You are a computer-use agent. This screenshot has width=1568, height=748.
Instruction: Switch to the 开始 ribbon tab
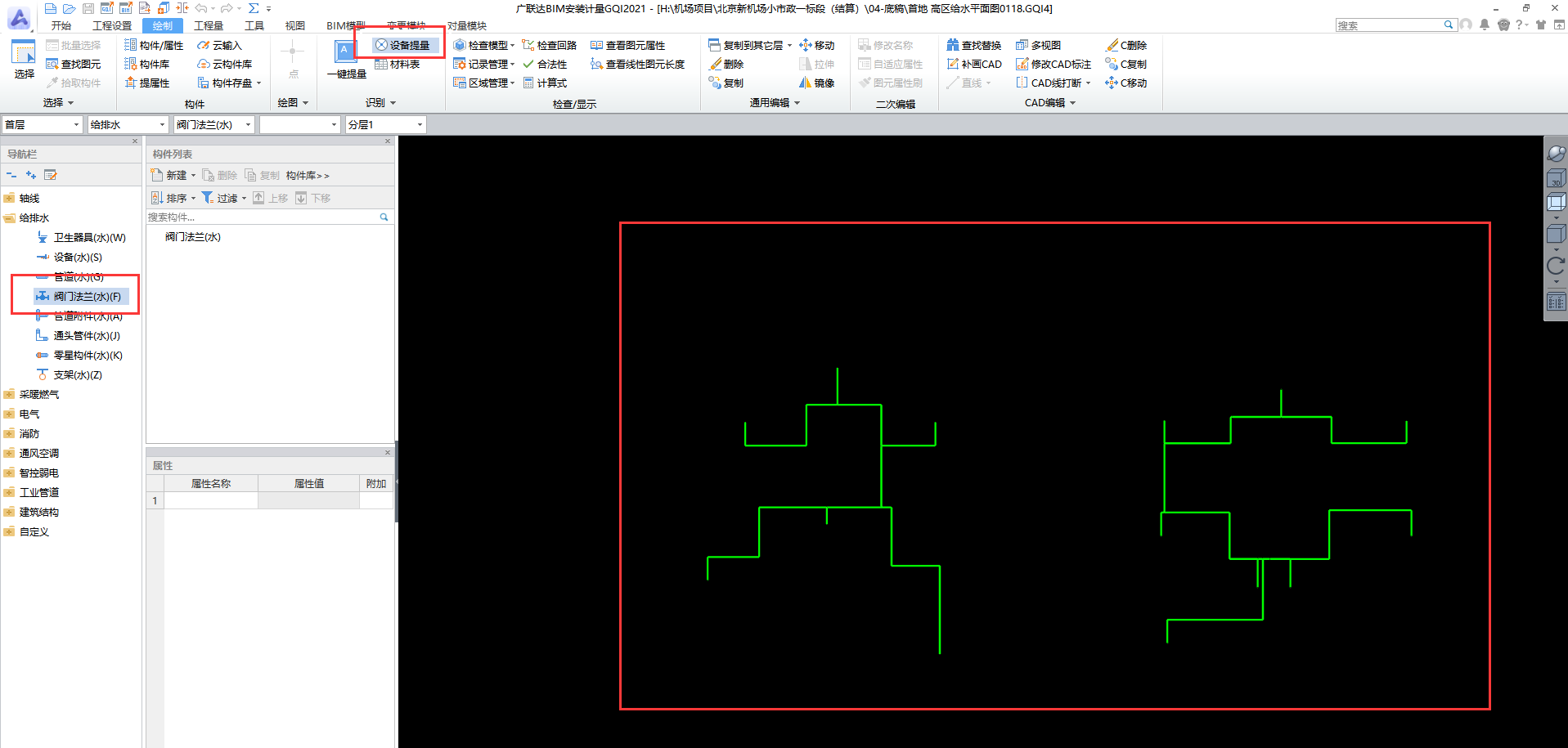tap(61, 25)
